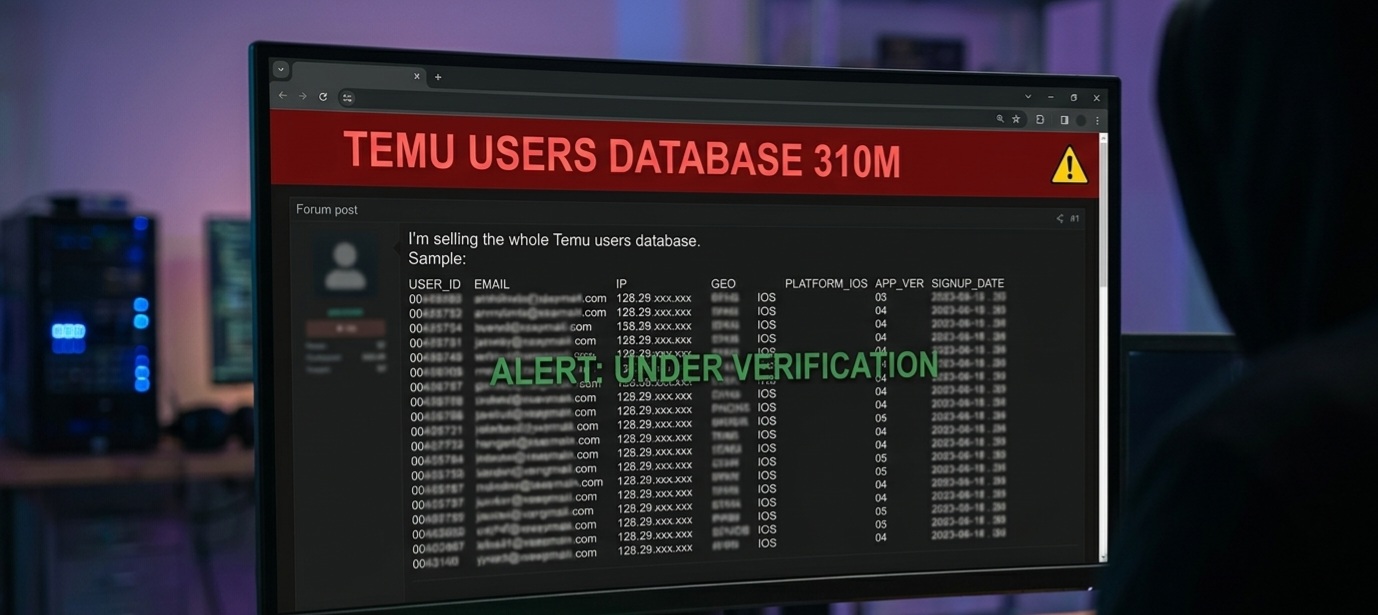Click the text "Sample:" in the post
This screenshot has height=615, width=1378.
[437, 259]
